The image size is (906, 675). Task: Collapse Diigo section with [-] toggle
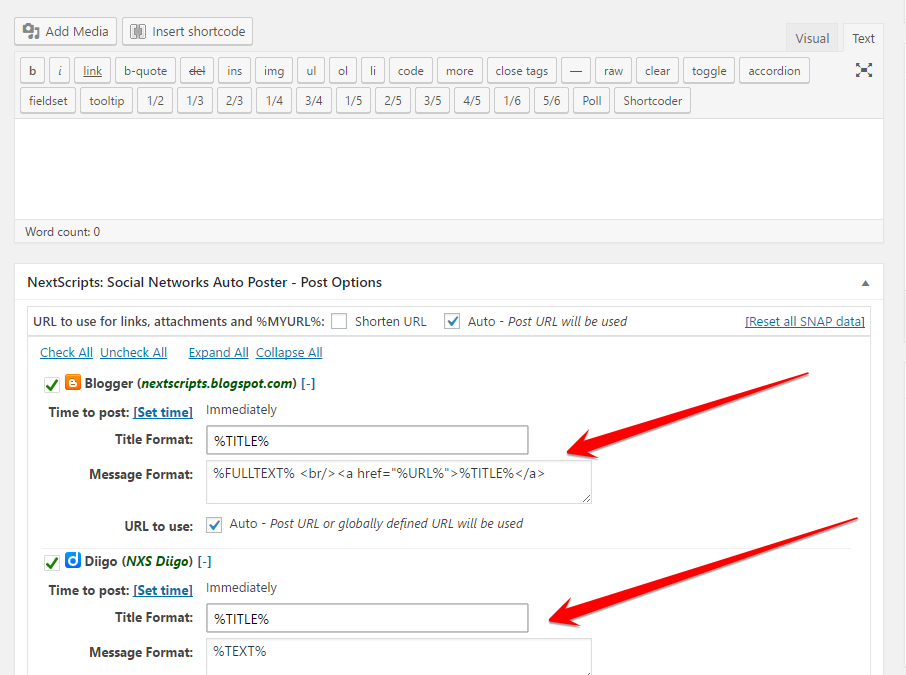pyautogui.click(x=205, y=561)
